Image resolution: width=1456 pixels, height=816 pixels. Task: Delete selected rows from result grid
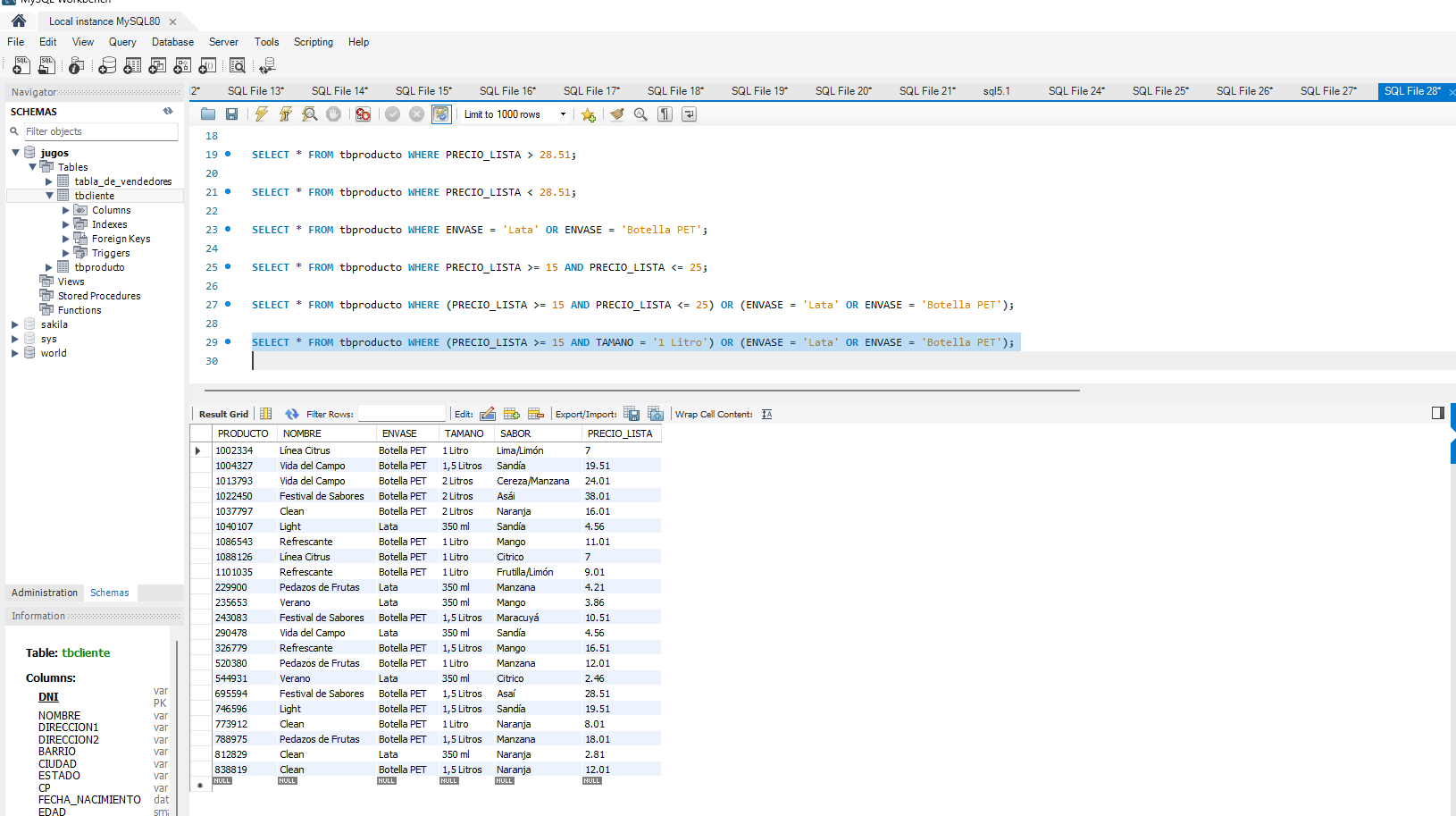[x=536, y=414]
